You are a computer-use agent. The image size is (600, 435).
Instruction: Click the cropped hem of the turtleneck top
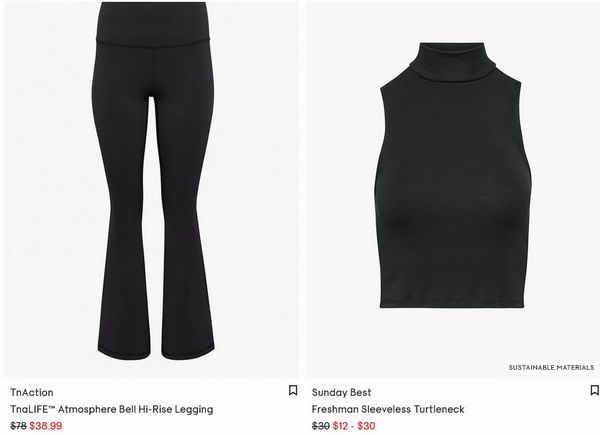(452, 302)
